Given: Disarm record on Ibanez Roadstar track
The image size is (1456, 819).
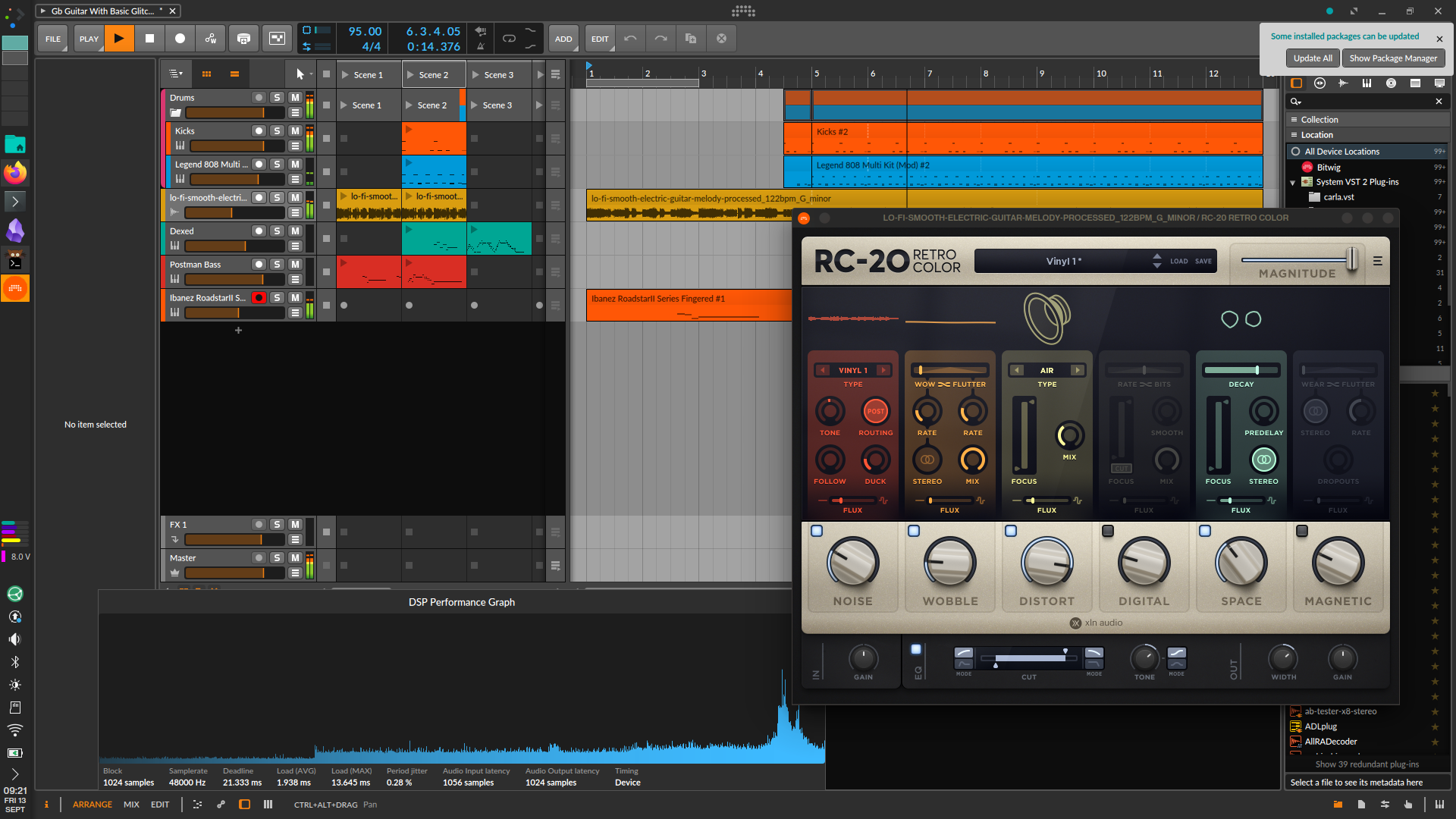Looking at the screenshot, I should pyautogui.click(x=259, y=298).
